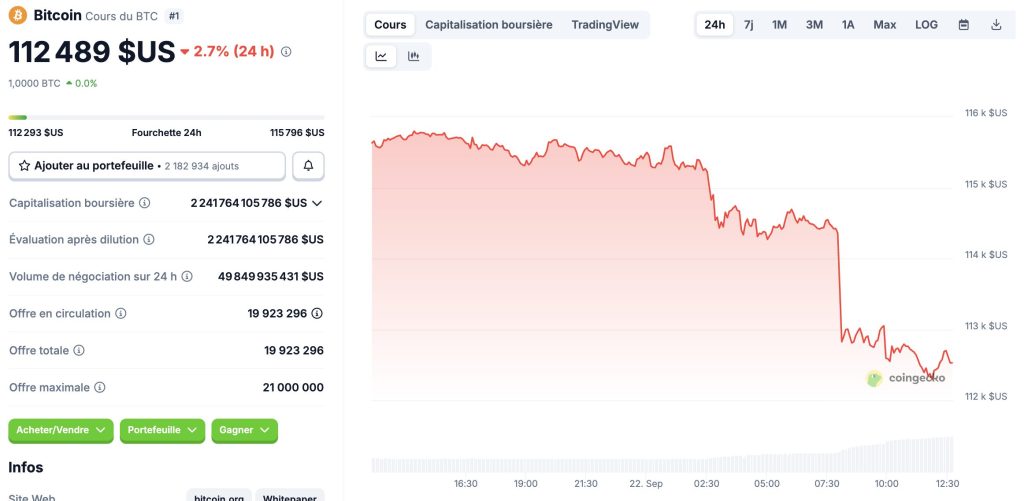Download the chart data
Viewport: 1024px width, 501px height.
click(996, 25)
